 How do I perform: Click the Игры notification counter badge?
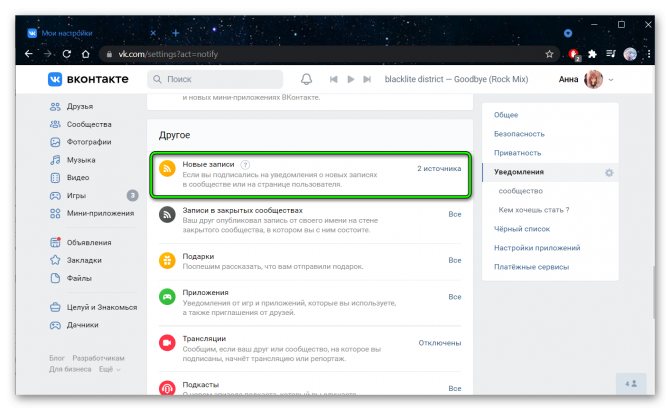point(132,196)
